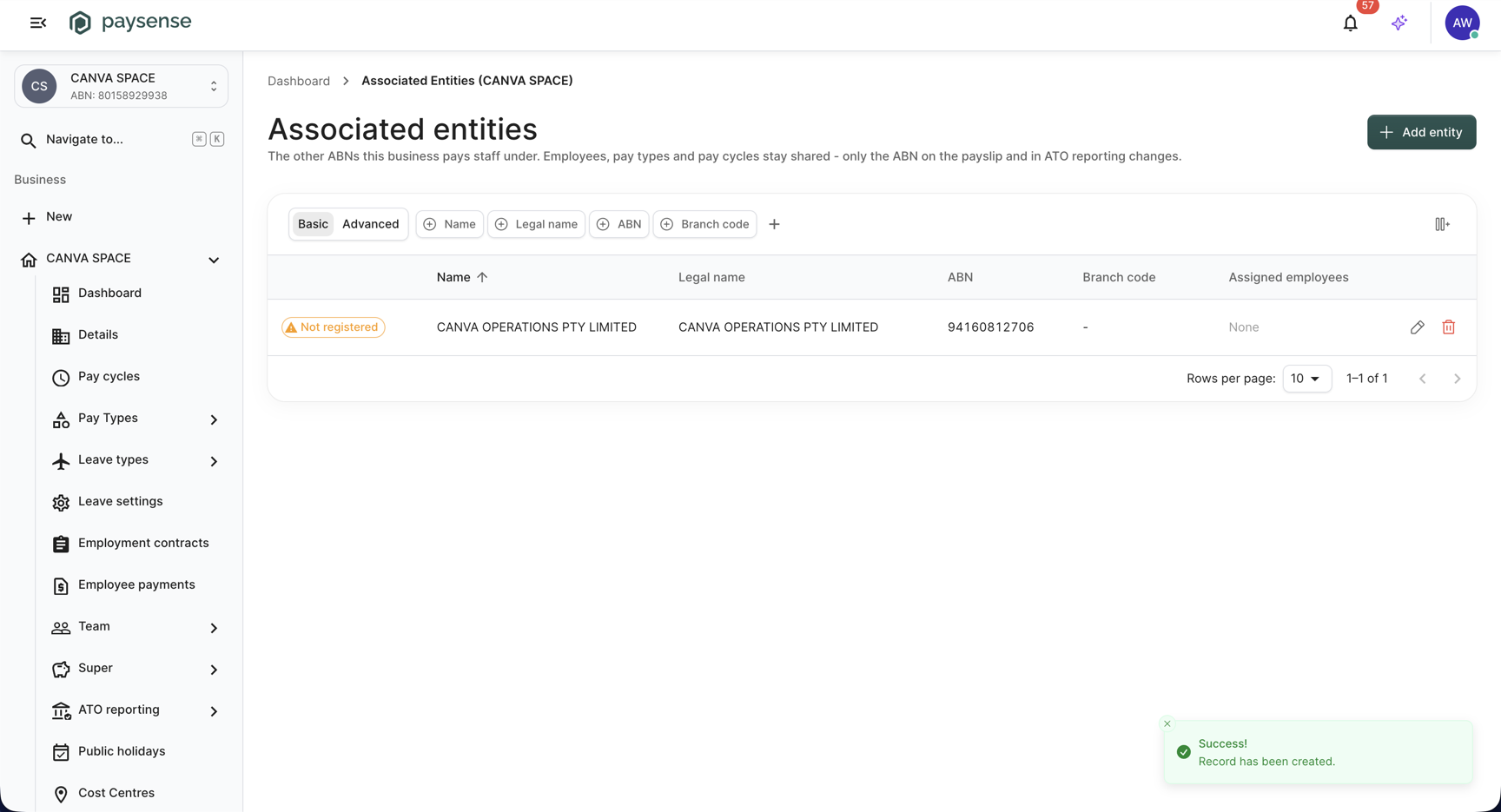1501x812 pixels.
Task: Expand the Team submenu
Action: (214, 628)
